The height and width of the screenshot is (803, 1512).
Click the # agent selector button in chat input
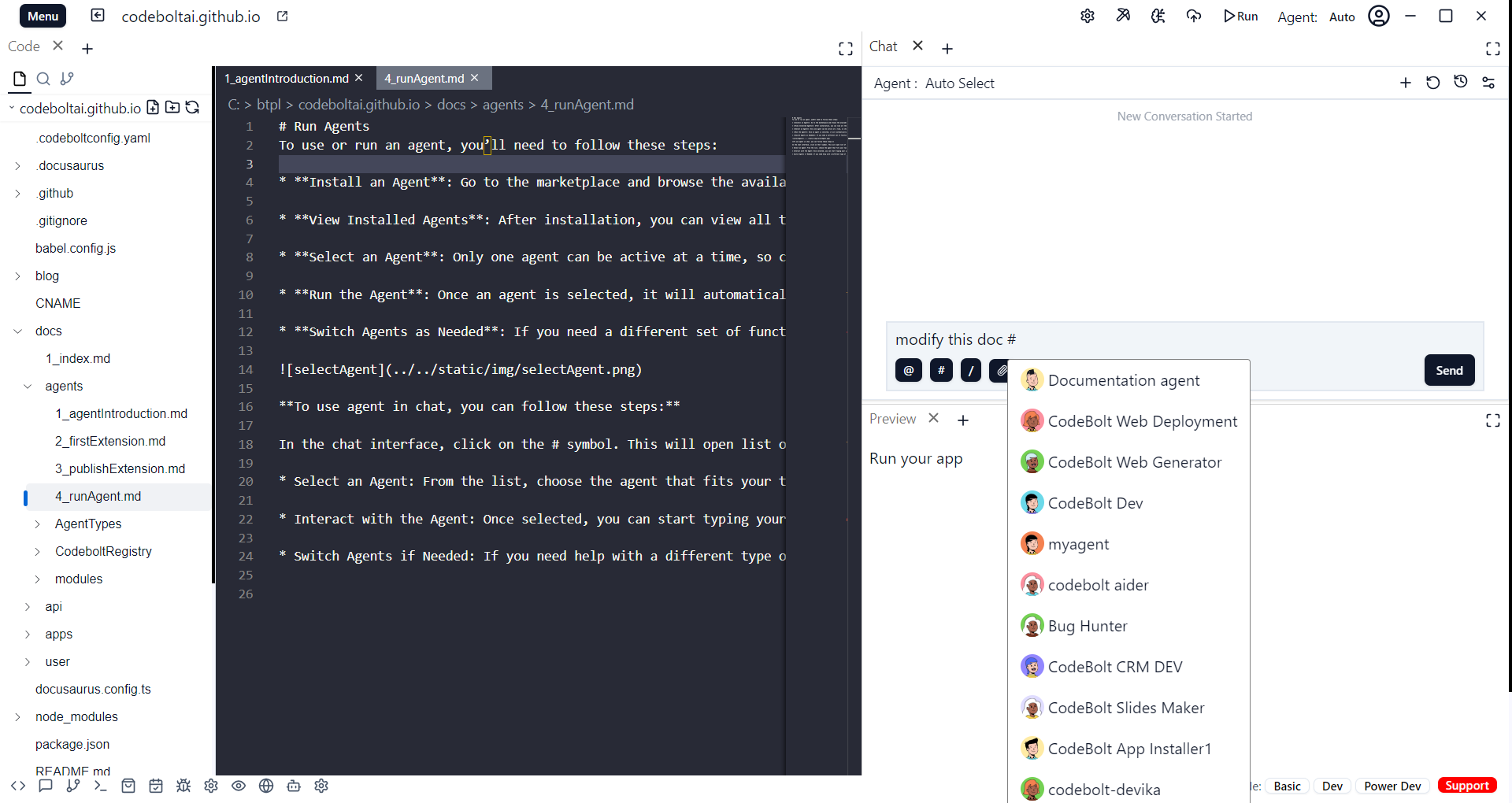point(941,370)
